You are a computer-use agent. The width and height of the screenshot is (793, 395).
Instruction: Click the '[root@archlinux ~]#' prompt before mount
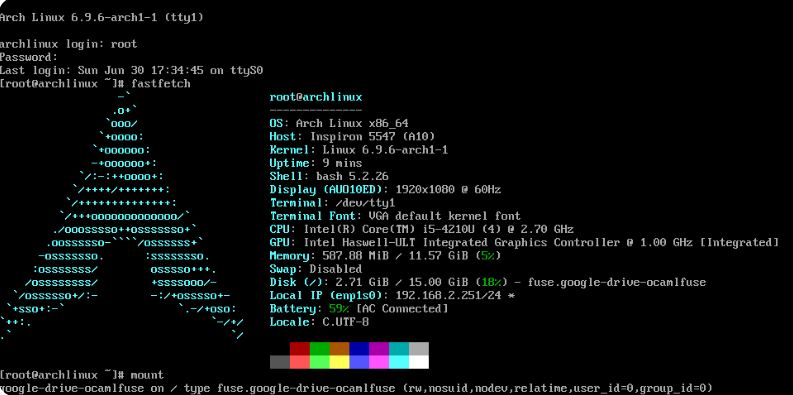tap(62, 375)
